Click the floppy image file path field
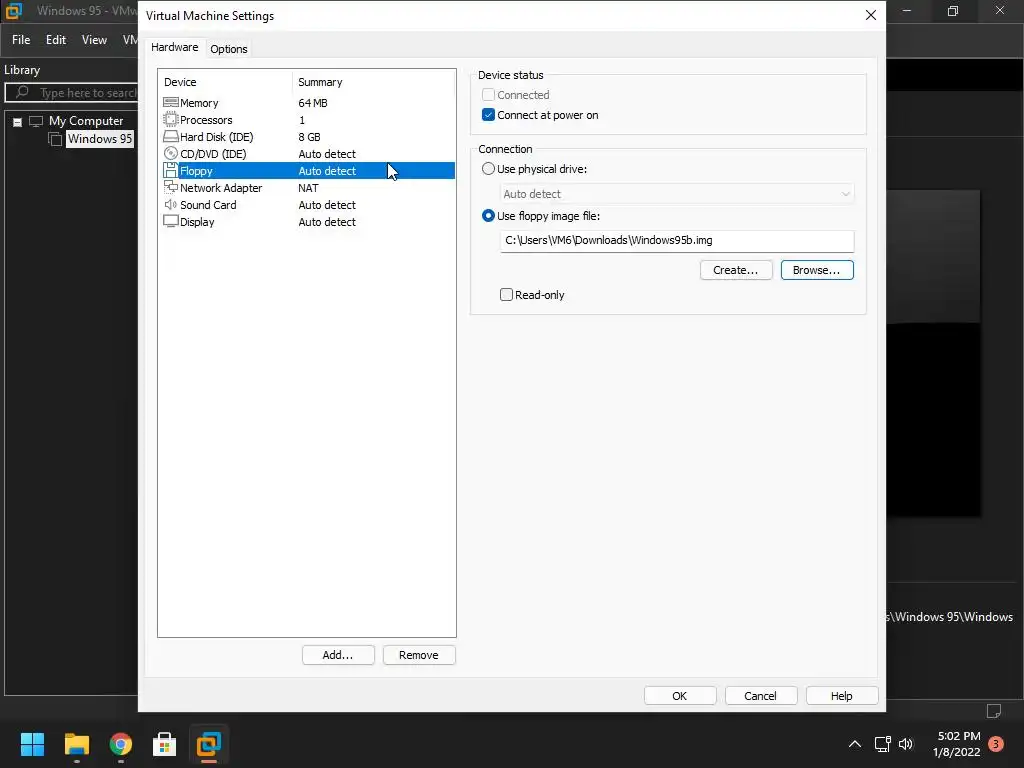The width and height of the screenshot is (1024, 768). point(677,240)
